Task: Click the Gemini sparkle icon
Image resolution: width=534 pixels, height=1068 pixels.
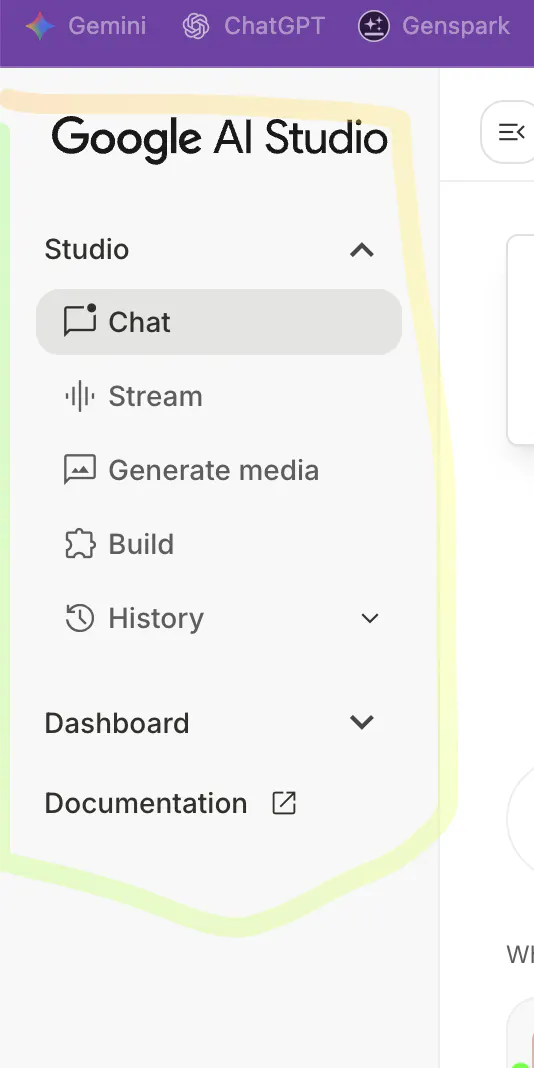Action: pyautogui.click(x=40, y=27)
